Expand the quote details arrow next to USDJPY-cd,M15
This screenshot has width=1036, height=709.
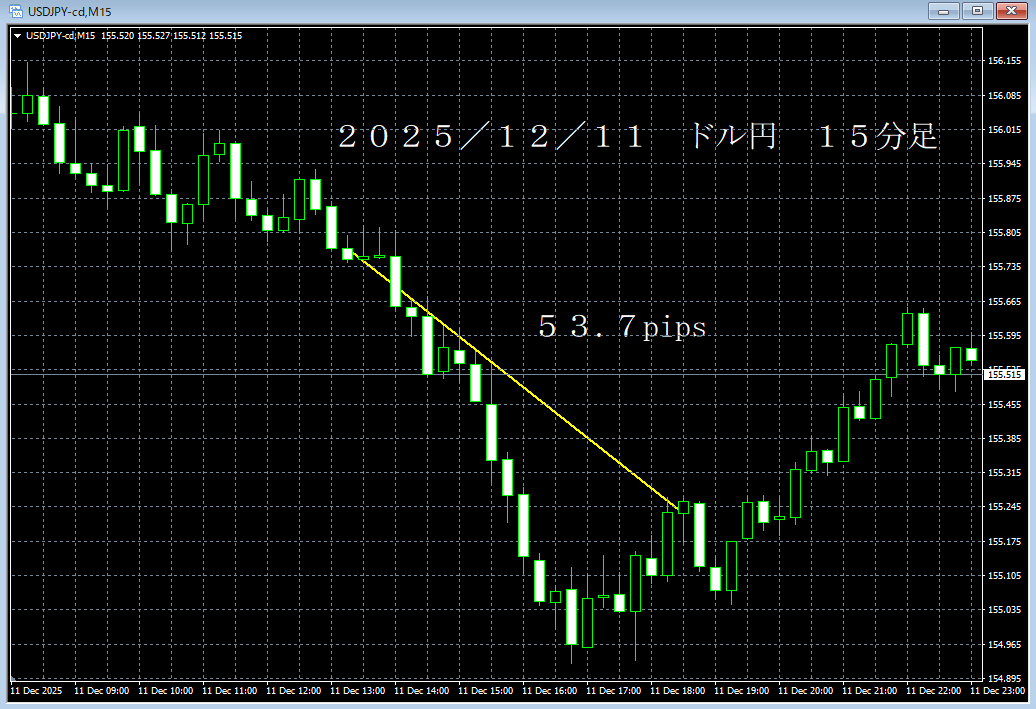(x=18, y=34)
